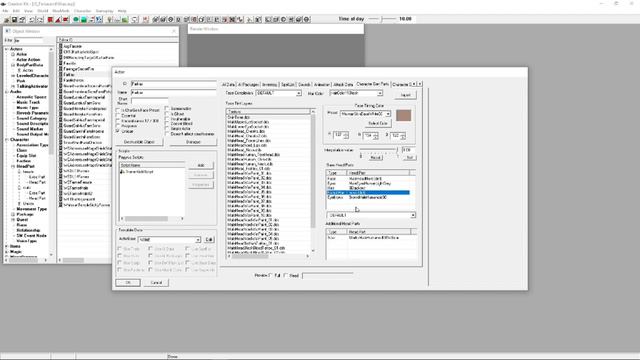
Task: Select Faction in the object tree
Action: click(x=24, y=161)
